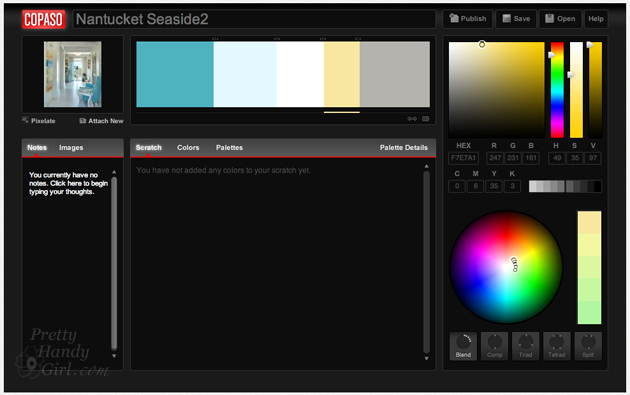
Task: Select the Blend harmony mode
Action: pyautogui.click(x=463, y=346)
